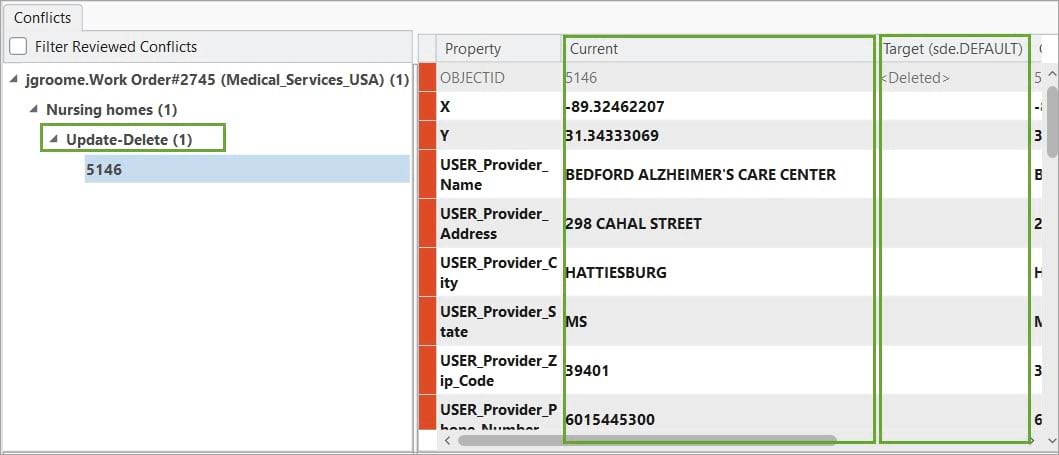Click the red conflict marker beside OBJECTID

[x=427, y=77]
